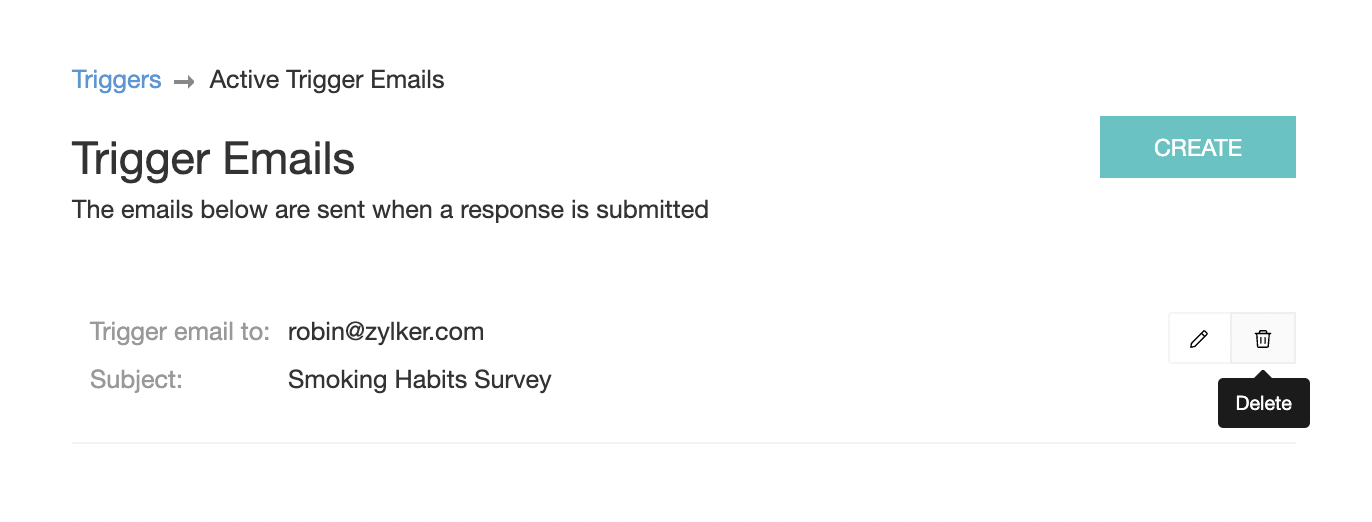Click the response-submitted description text
The image size is (1372, 522).
pyautogui.click(x=390, y=210)
